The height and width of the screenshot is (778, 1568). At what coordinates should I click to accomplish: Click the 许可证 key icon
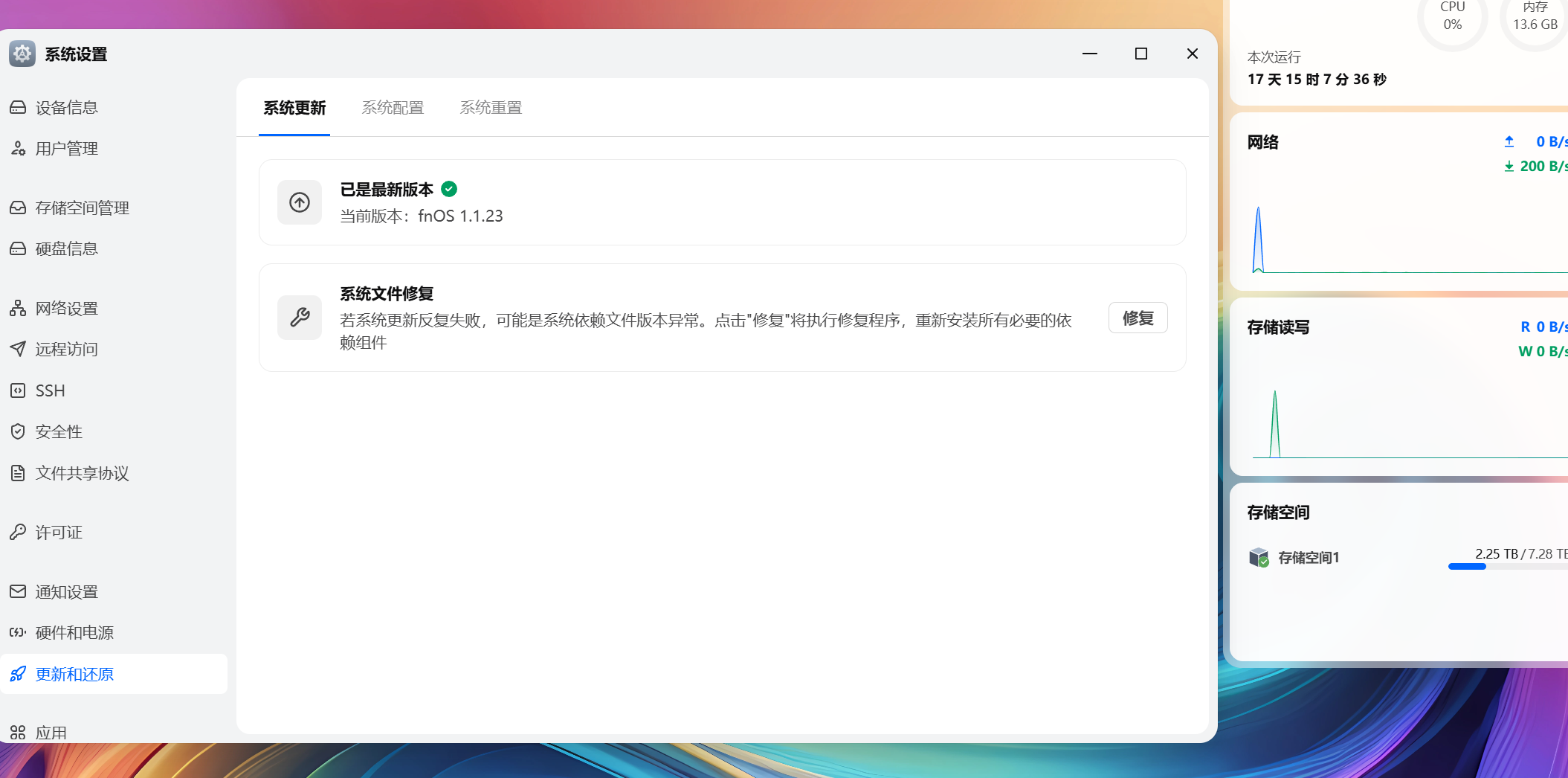tap(18, 533)
